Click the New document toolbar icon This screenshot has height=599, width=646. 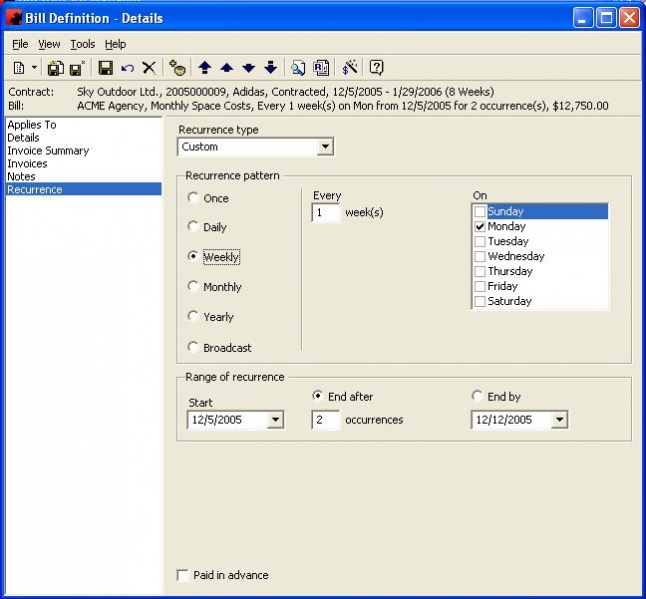(x=19, y=68)
